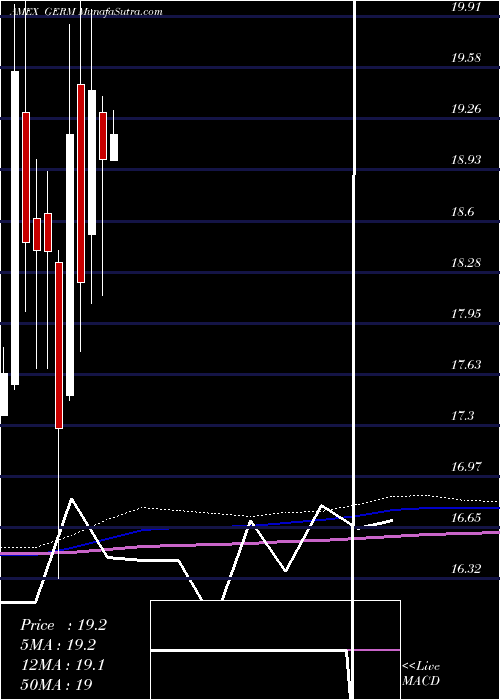500x700 pixels.
Task: Click the Price : 19.2 readout
Action: click(63, 625)
